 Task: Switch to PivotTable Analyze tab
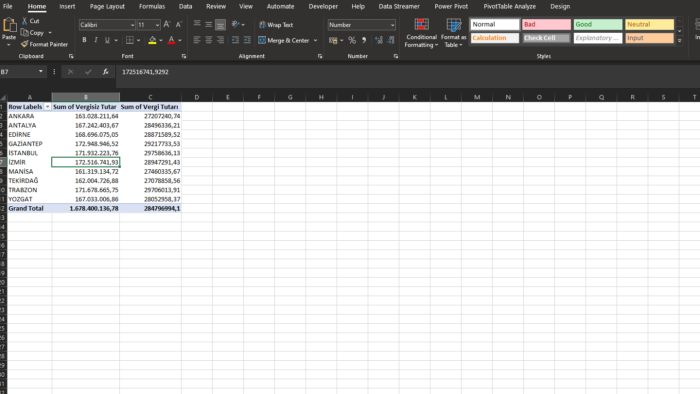point(509,6)
